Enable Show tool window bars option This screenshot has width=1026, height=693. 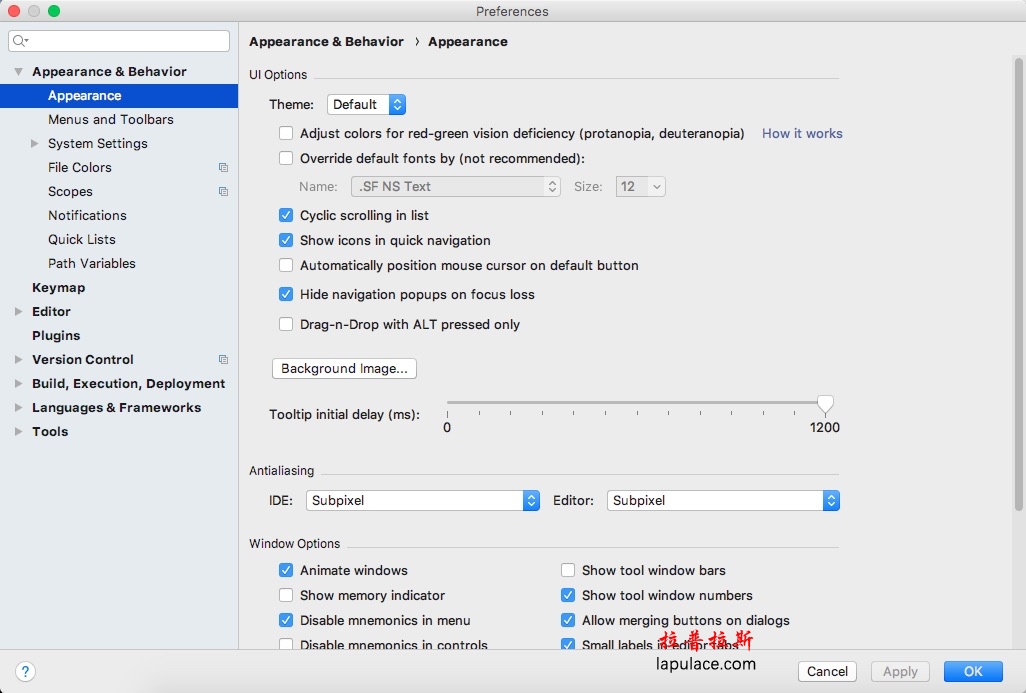[x=568, y=570]
